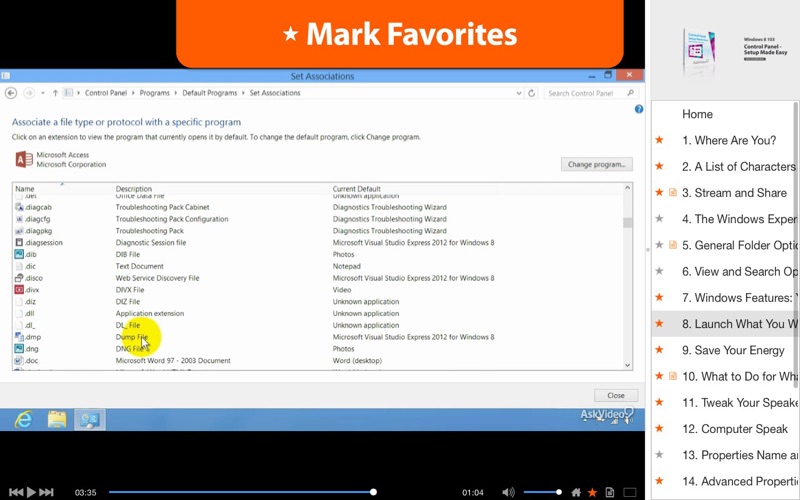This screenshot has height=500, width=800.
Task: Select the .dmp file icon
Action: 19,337
